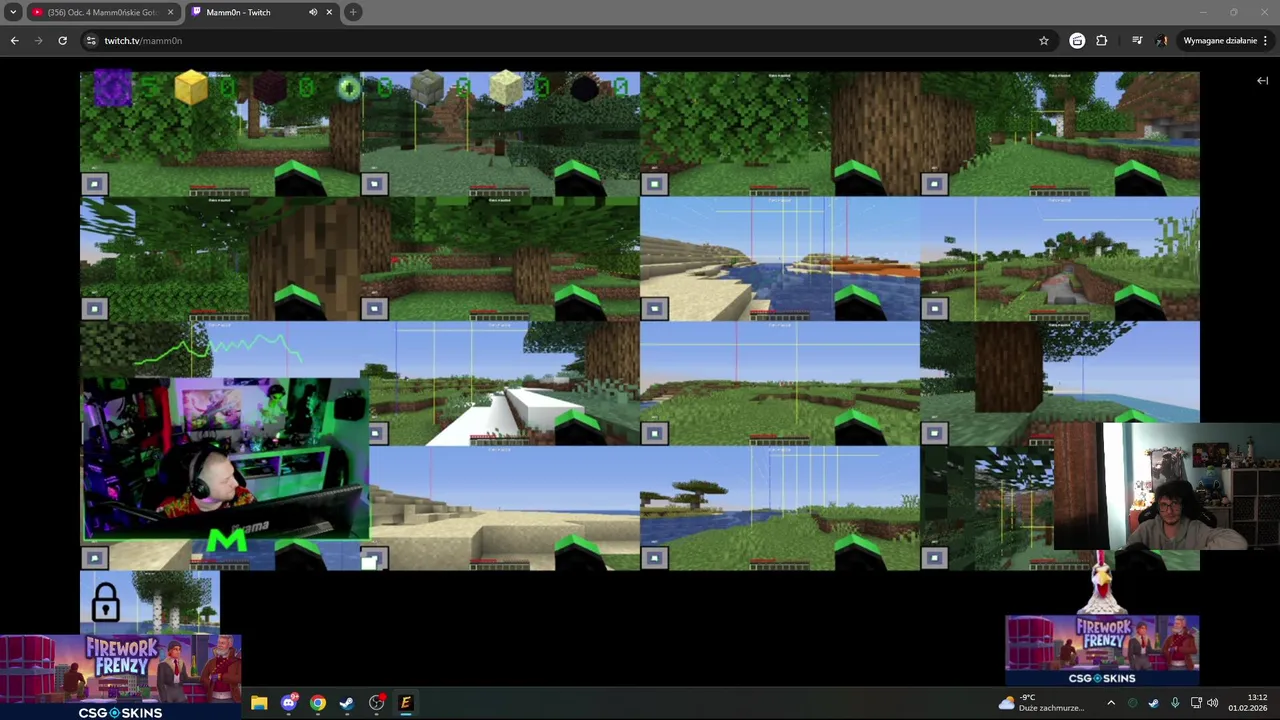Open the tab search dropdown arrow

(x=13, y=12)
